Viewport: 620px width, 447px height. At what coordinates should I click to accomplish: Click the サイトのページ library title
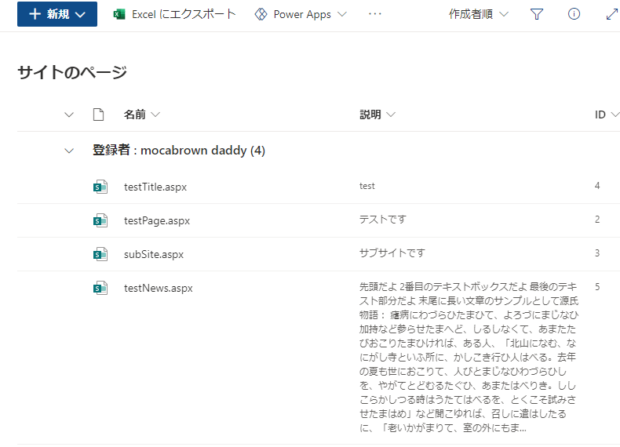click(72, 72)
